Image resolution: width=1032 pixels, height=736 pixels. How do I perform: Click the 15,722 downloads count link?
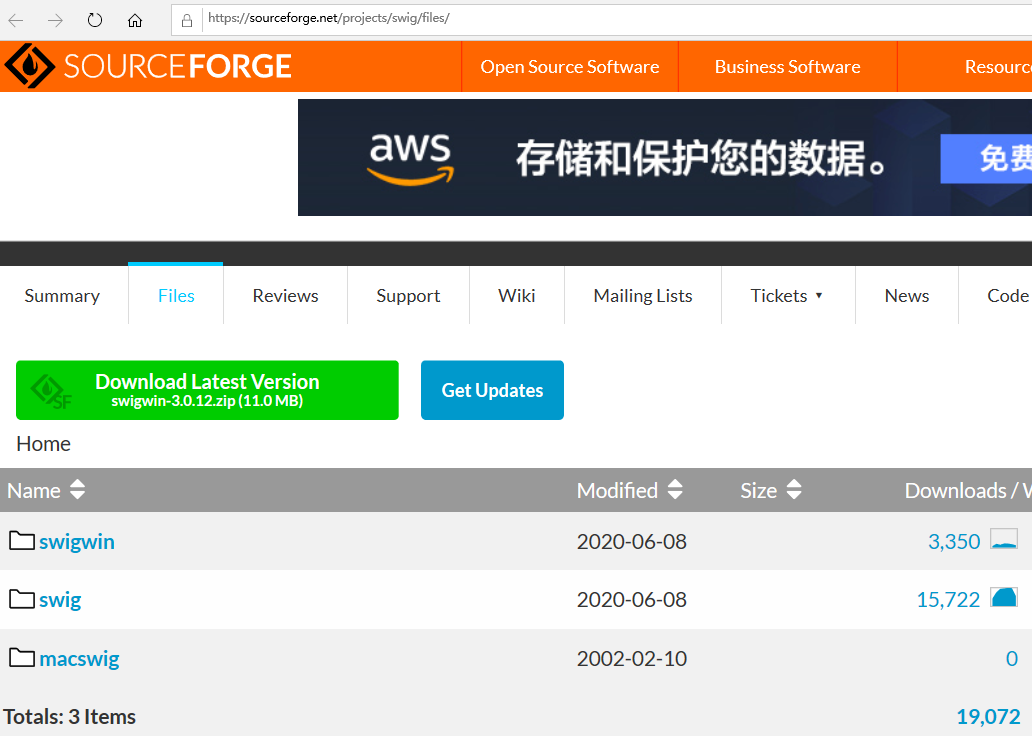(x=948, y=599)
